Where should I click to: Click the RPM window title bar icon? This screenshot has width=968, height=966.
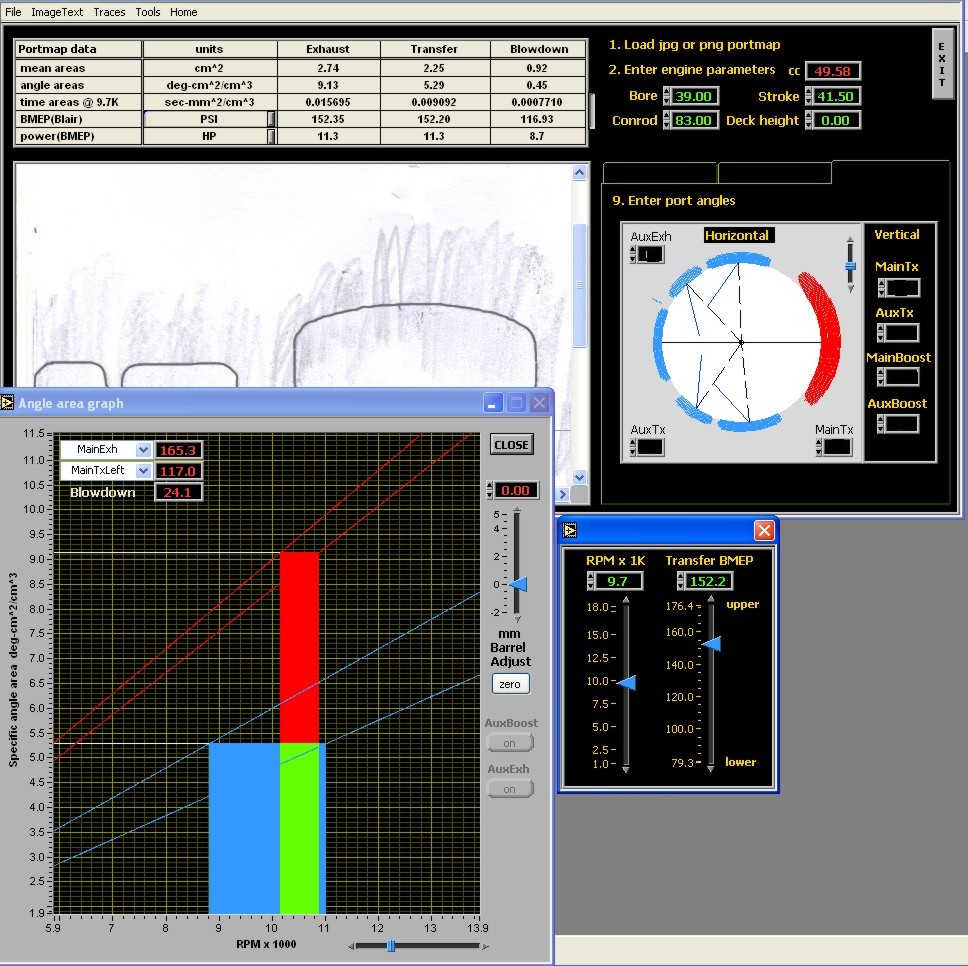(x=569, y=530)
